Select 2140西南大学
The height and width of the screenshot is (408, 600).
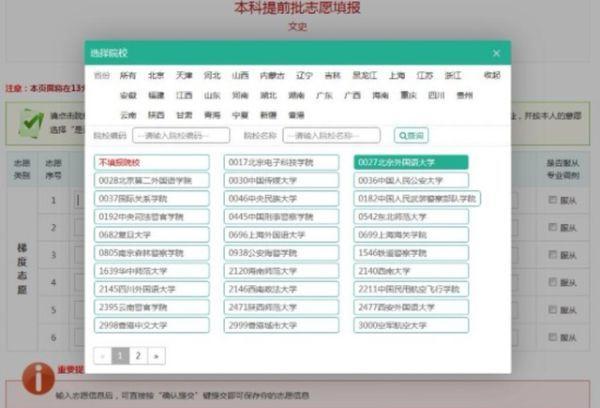pos(411,271)
